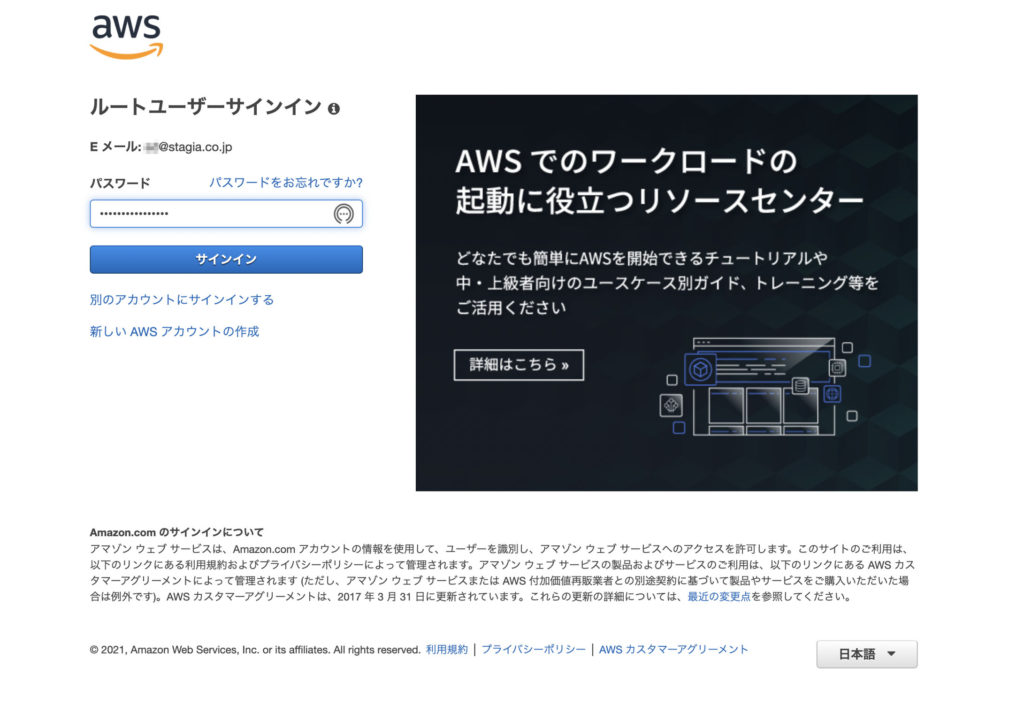
Task: Click the cube icon in banner illustration
Action: click(x=700, y=369)
